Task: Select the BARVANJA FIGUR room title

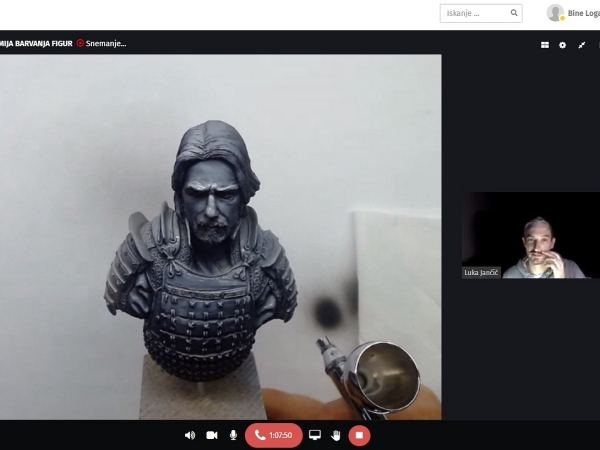Action: [x=36, y=44]
